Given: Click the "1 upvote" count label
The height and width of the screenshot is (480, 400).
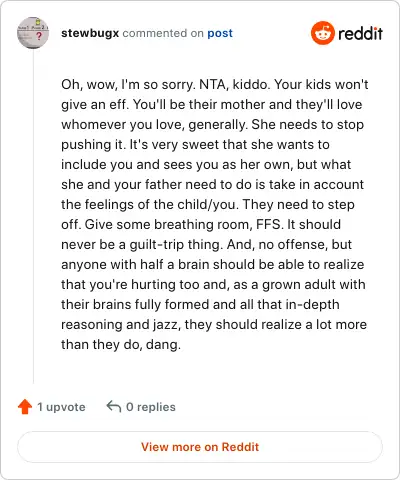Looking at the screenshot, I should pos(61,407).
